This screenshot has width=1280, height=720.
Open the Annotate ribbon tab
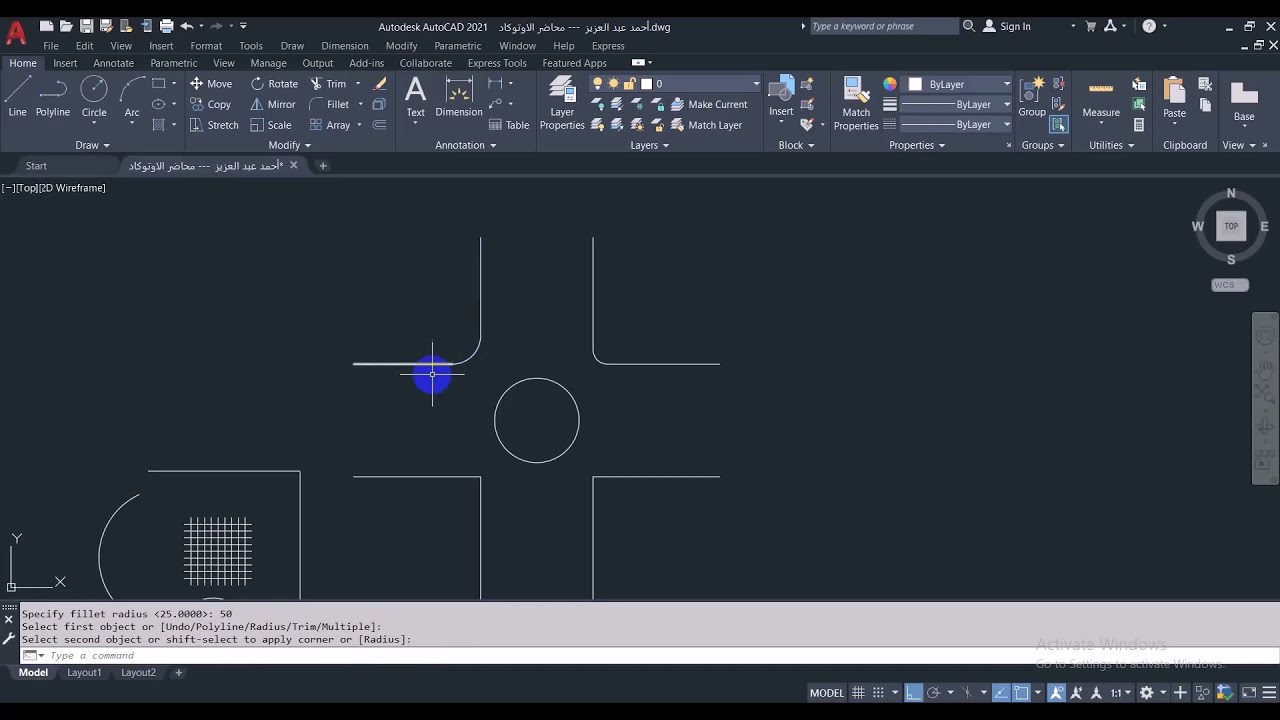coord(113,63)
